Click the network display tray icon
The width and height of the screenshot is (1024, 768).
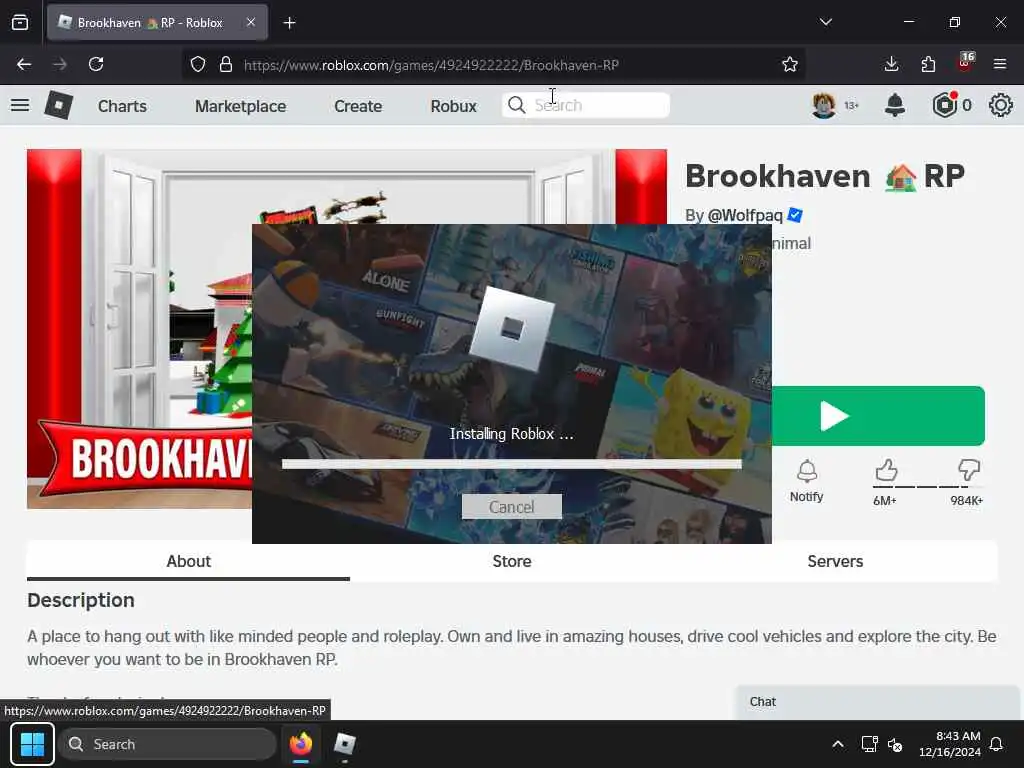tap(869, 744)
